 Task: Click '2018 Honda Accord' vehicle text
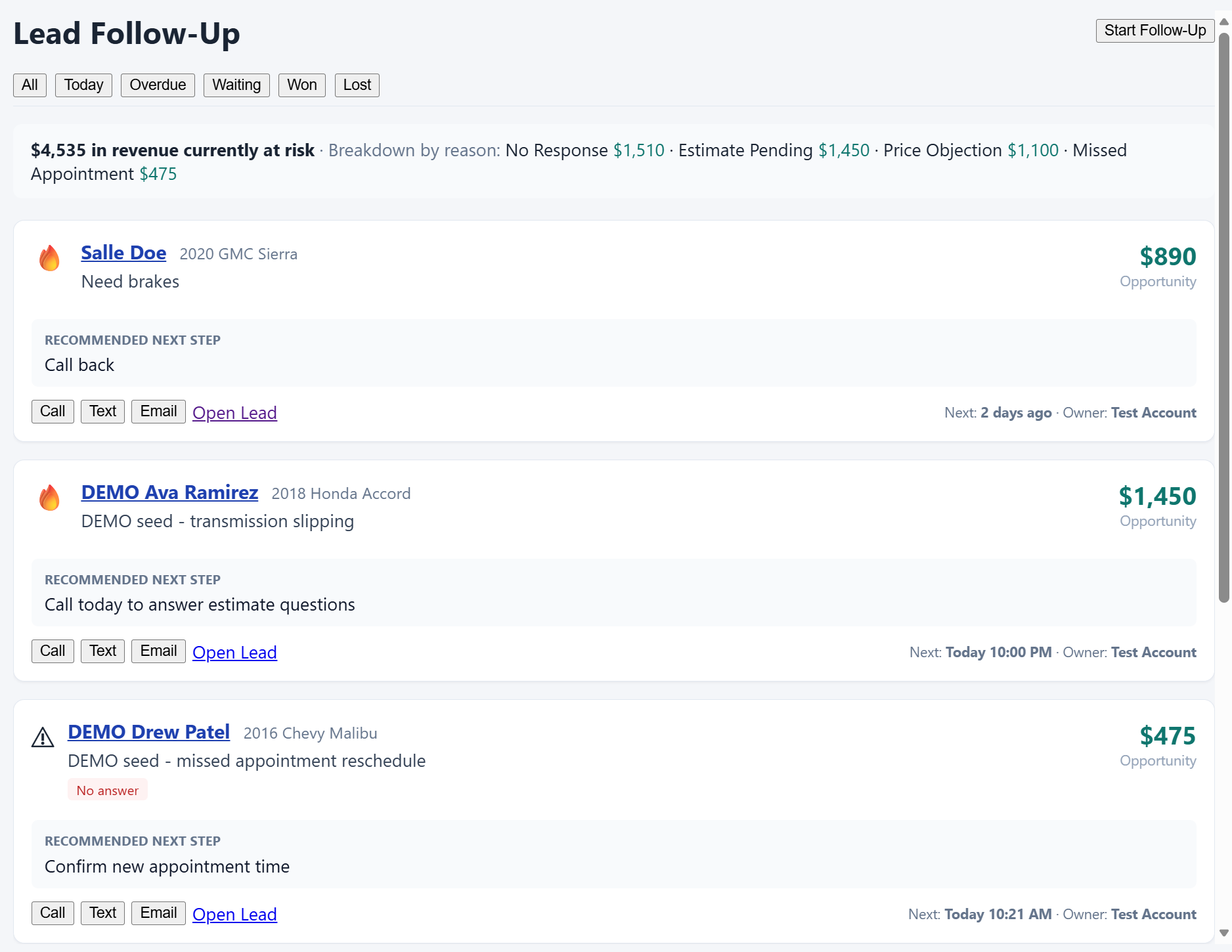tap(341, 494)
